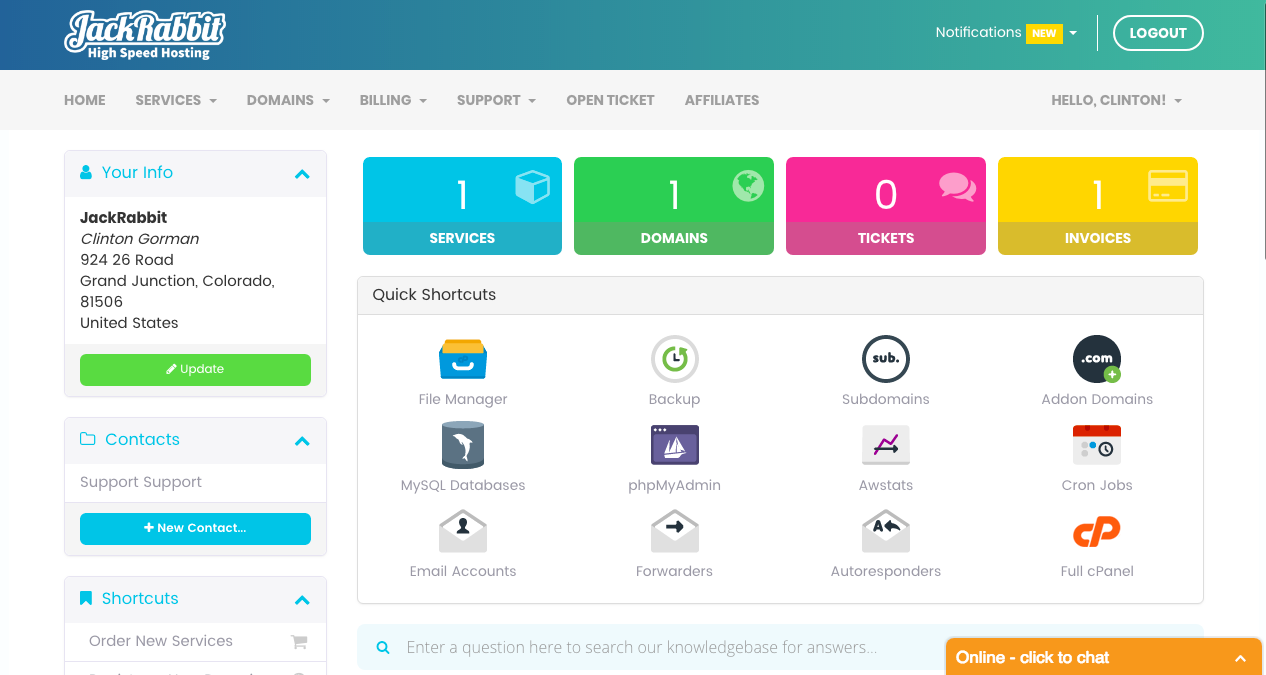Go to Open Ticket in navigation
Screen dimensions: 1266x675
pos(610,100)
